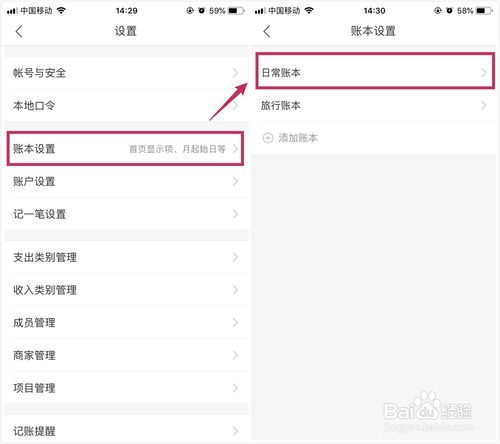Select the 旅行账本 account book
The width and height of the screenshot is (500, 444).
coord(374,105)
